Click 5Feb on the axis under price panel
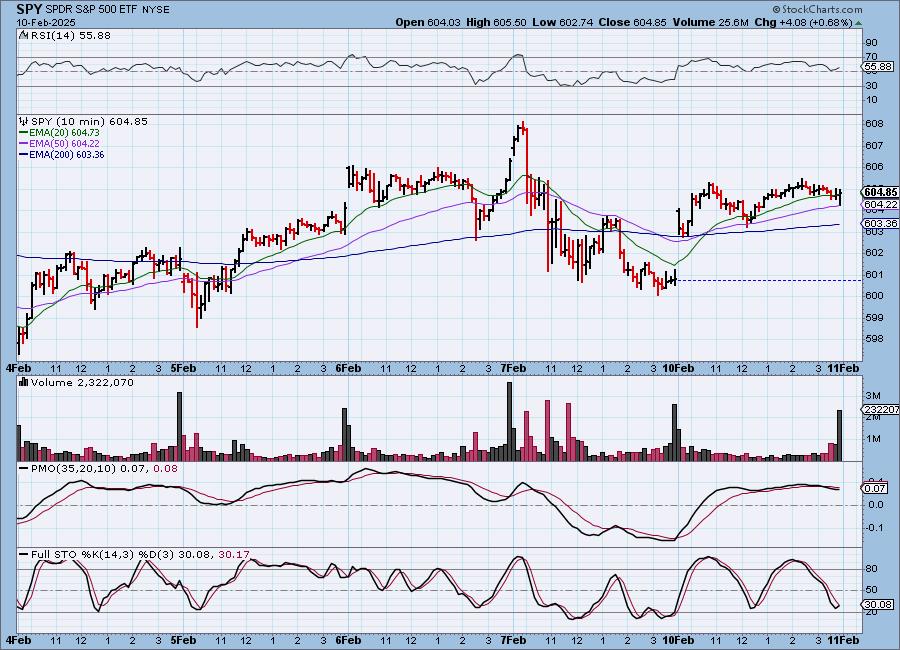Screen dimensions: 900x650 click(183, 368)
